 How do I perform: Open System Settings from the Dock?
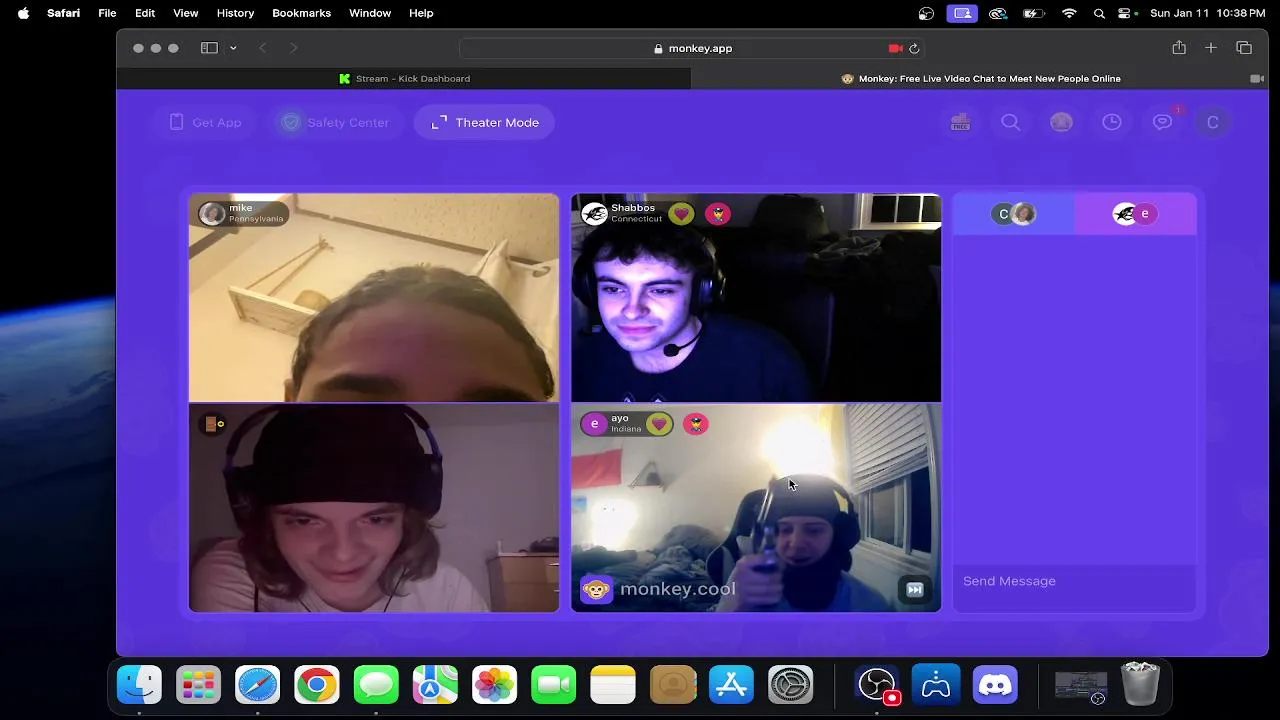[791, 685]
